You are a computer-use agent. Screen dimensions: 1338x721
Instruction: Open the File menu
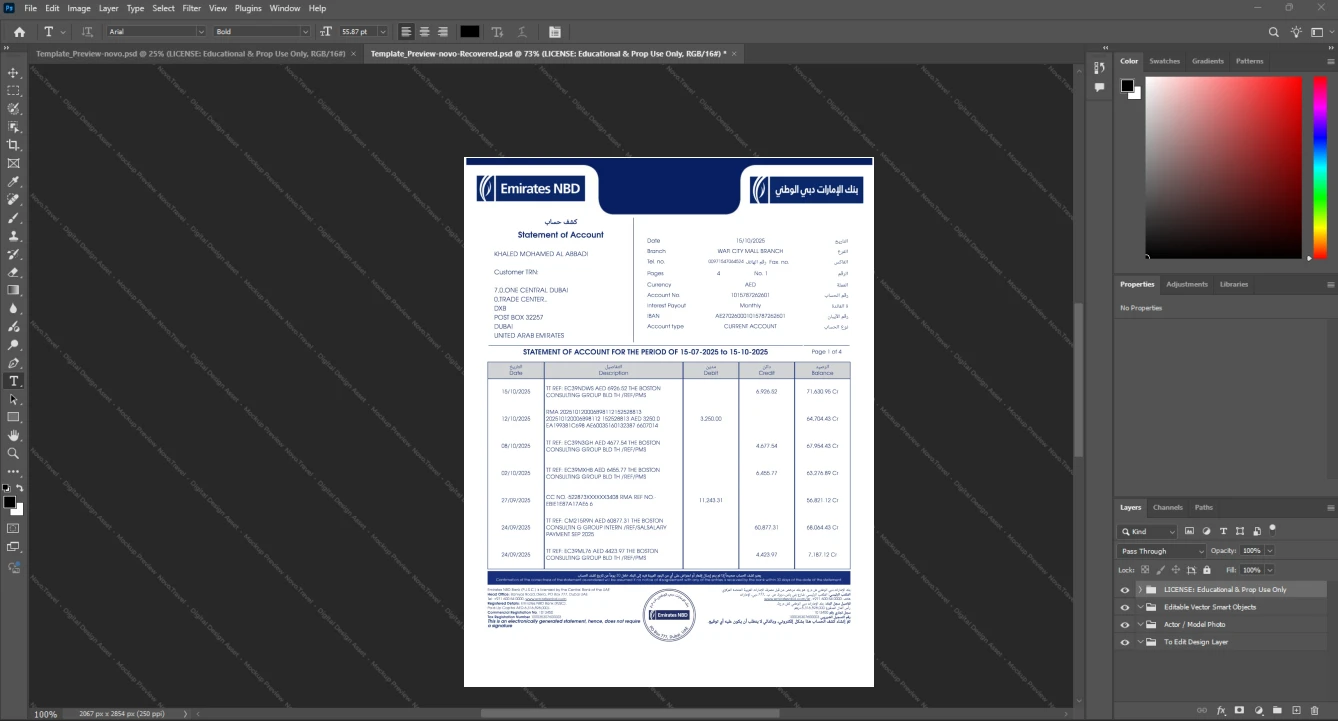[x=30, y=8]
